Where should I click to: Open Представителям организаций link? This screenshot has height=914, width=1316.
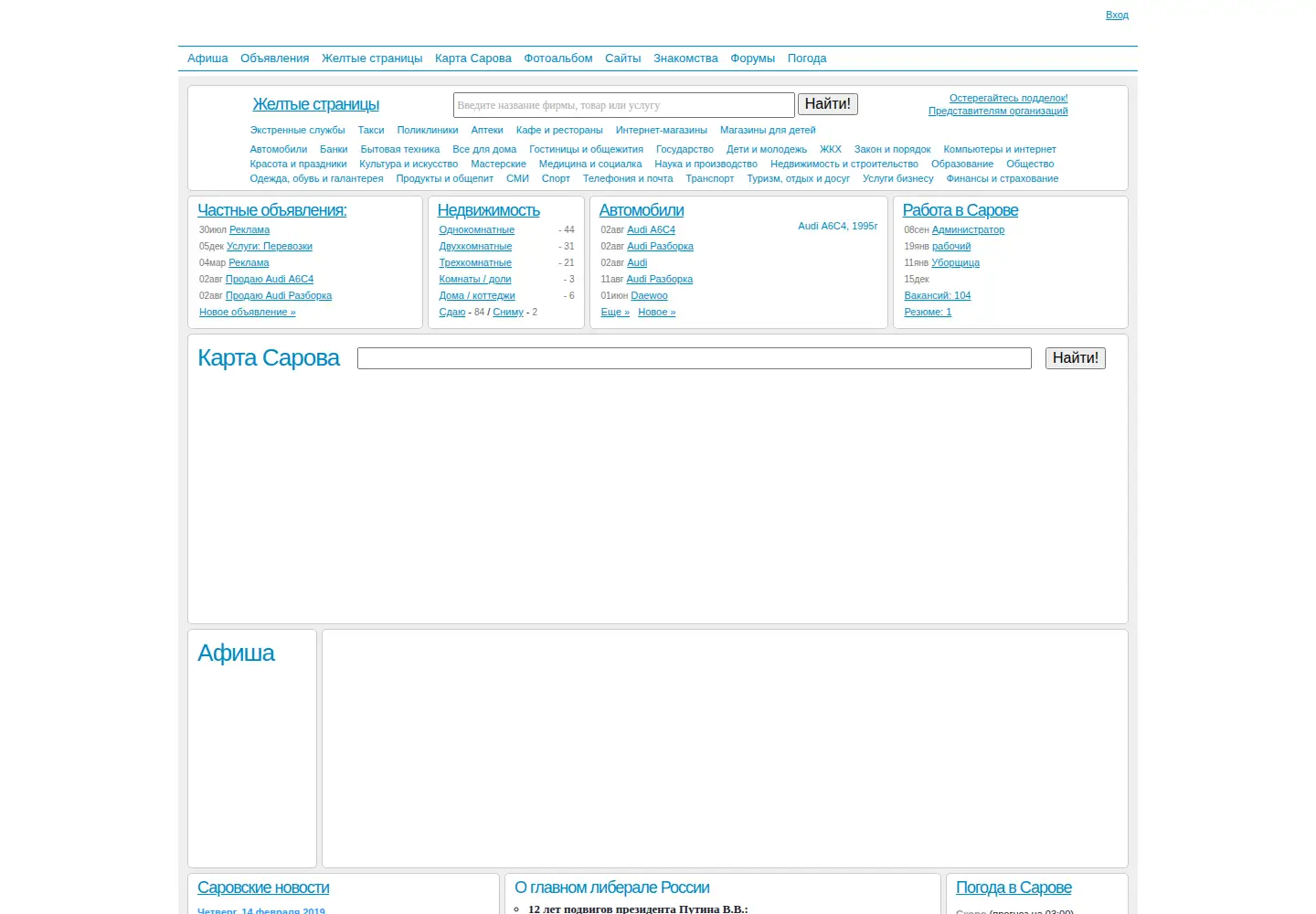tap(998, 111)
